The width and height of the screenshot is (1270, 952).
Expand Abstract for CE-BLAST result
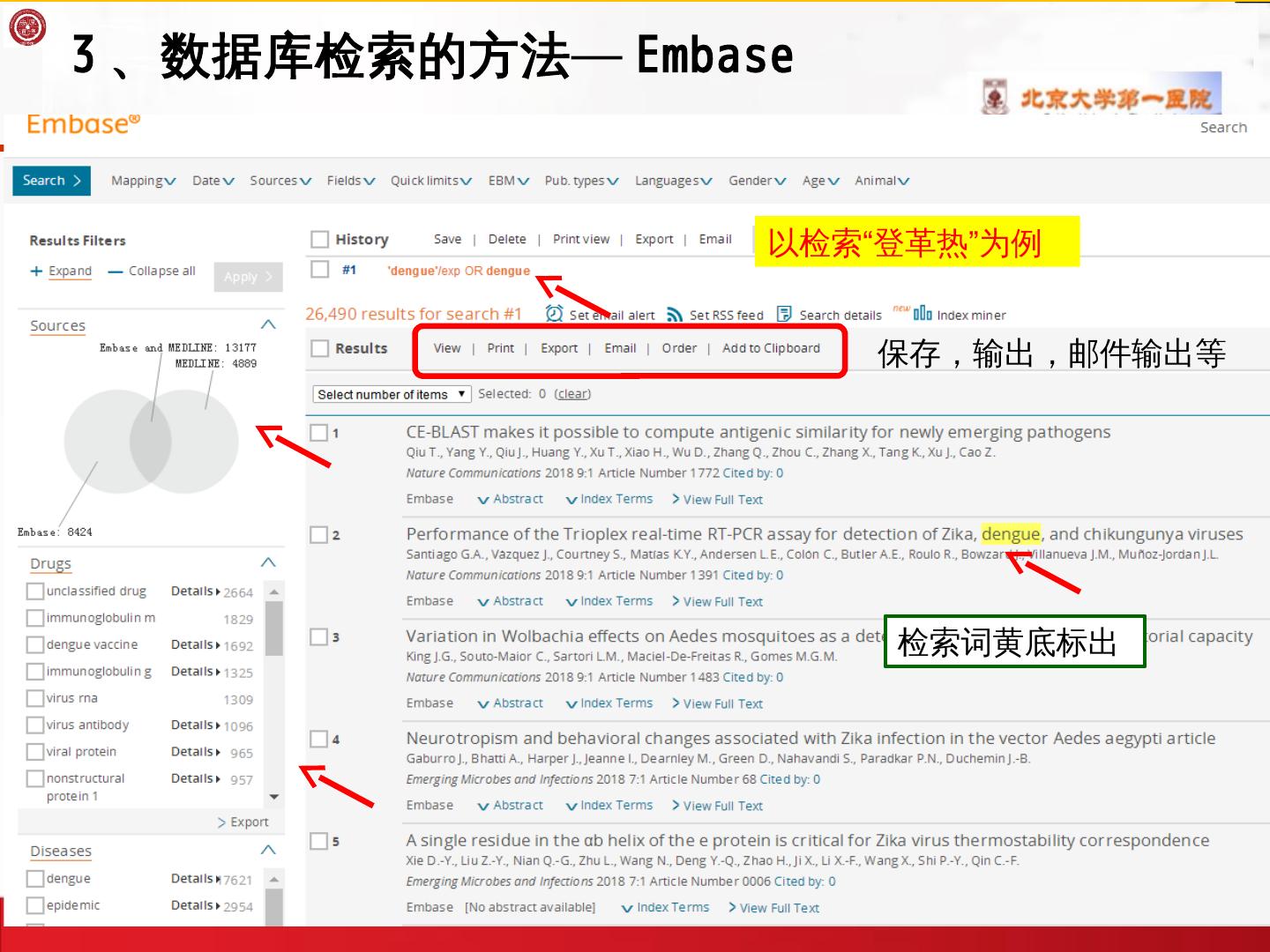511,499
